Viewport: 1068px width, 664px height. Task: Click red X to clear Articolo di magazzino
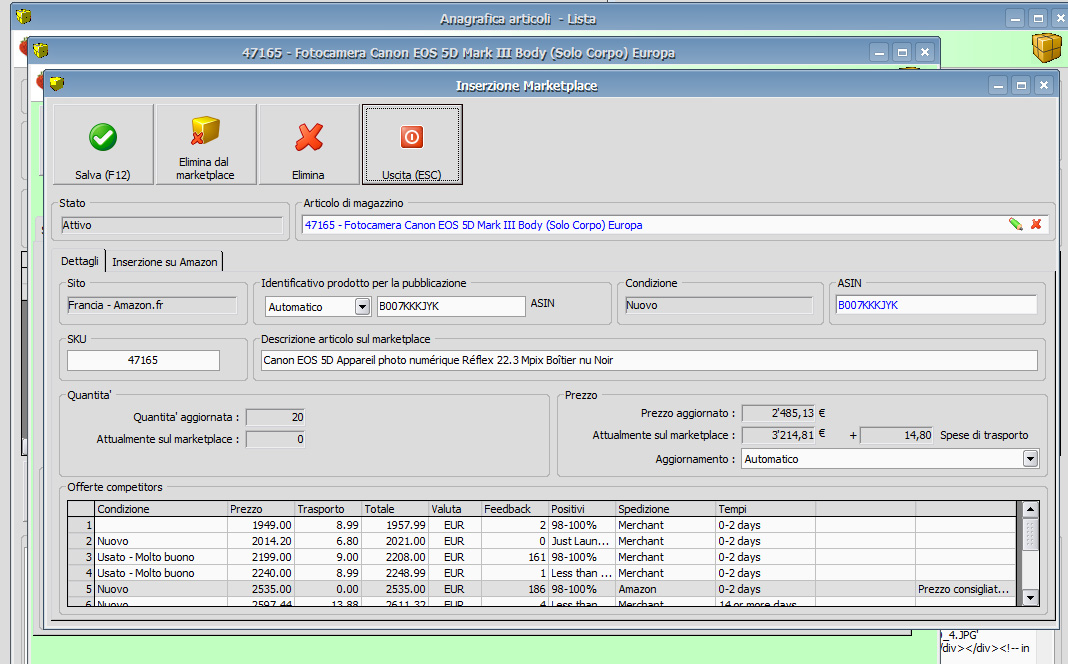pyautogui.click(x=1036, y=225)
